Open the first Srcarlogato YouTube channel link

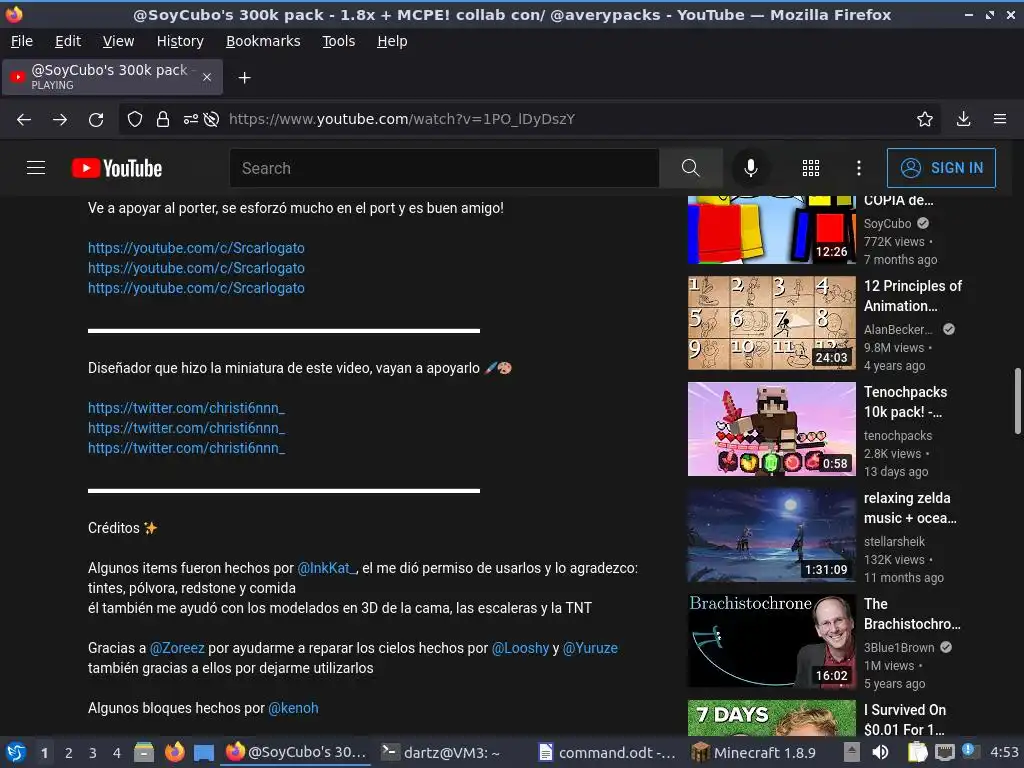click(x=196, y=248)
